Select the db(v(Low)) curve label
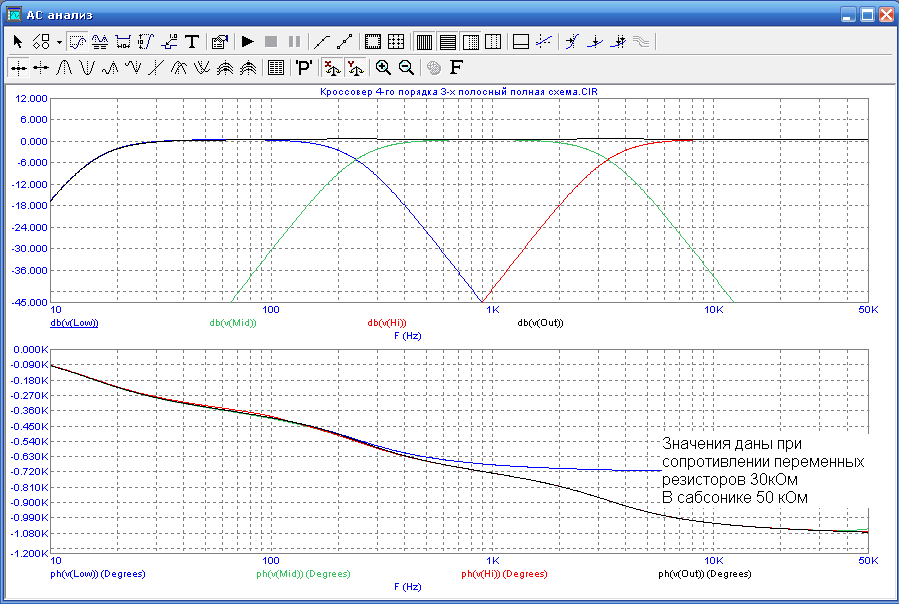The height and width of the screenshot is (604, 899). [x=73, y=323]
